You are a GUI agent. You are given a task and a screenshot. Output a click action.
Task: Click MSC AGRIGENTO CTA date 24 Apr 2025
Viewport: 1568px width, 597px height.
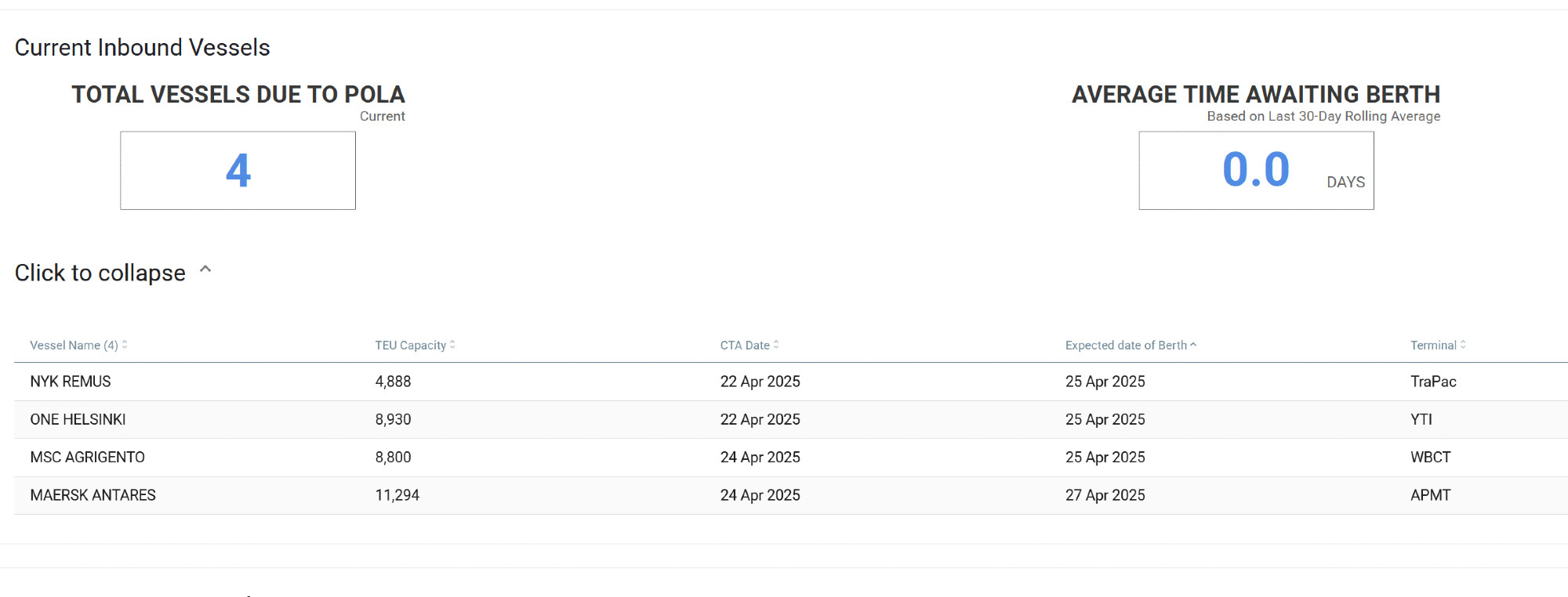pyautogui.click(x=760, y=458)
